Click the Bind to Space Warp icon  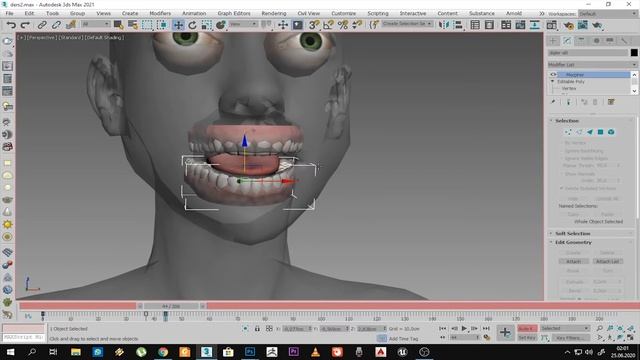pyautogui.click(x=71, y=25)
